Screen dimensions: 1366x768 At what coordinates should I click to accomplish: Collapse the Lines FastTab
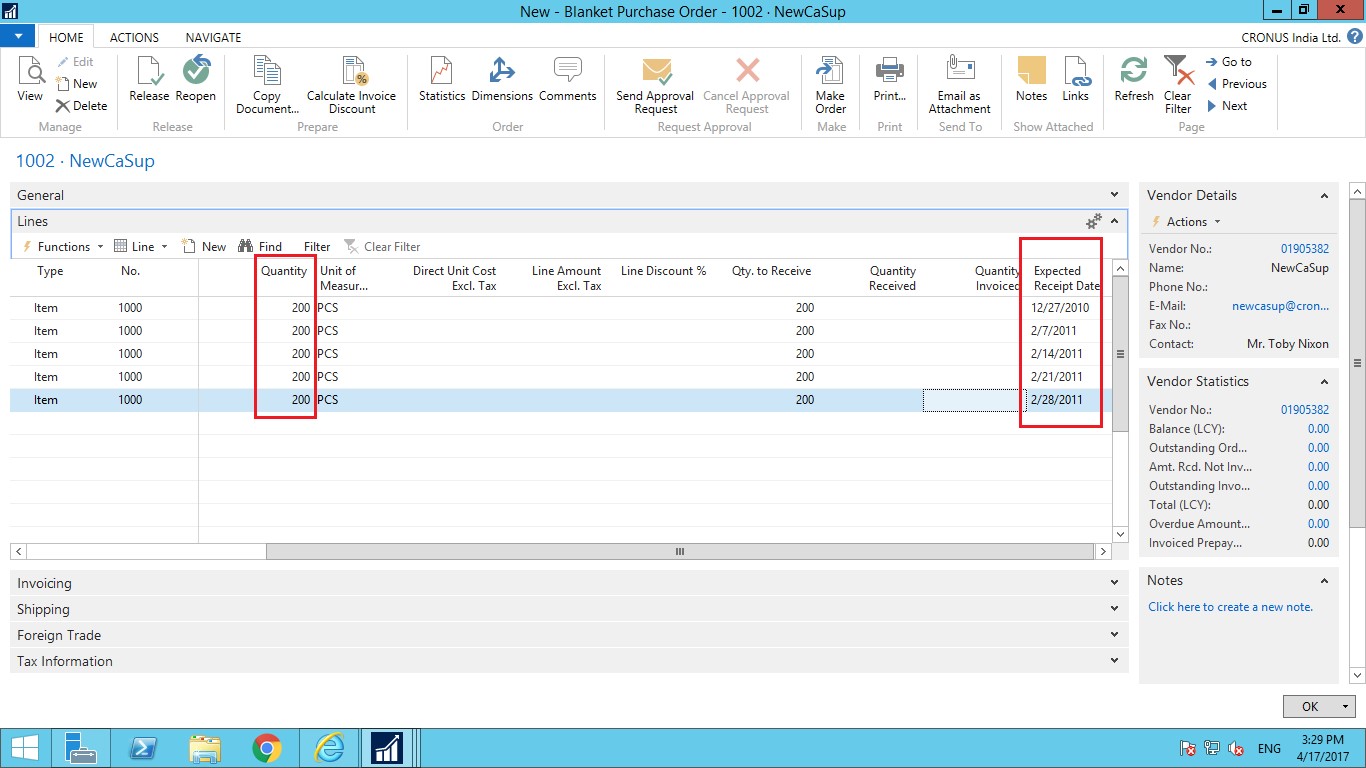(1115, 221)
